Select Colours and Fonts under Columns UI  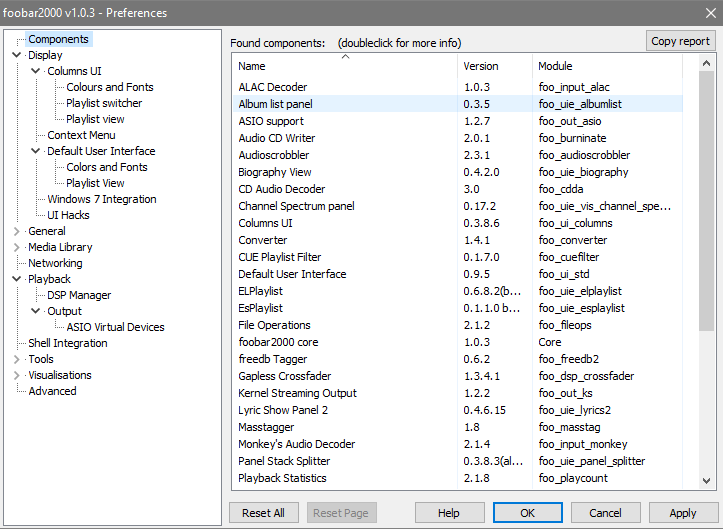coord(109,87)
